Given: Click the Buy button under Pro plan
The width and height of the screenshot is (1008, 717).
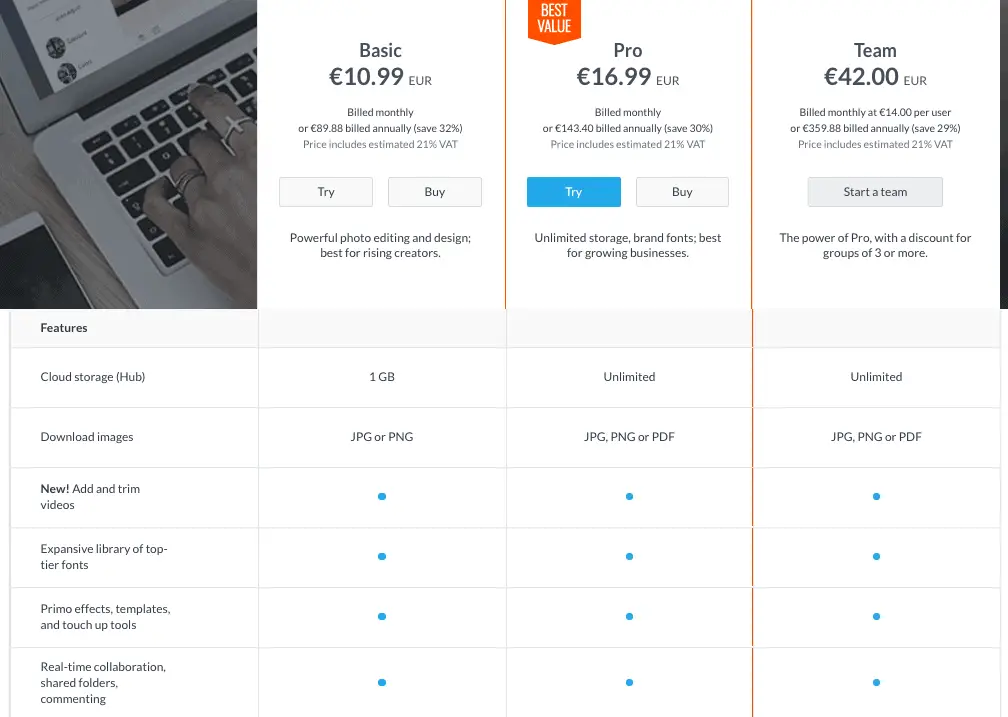Looking at the screenshot, I should pyautogui.click(x=682, y=192).
